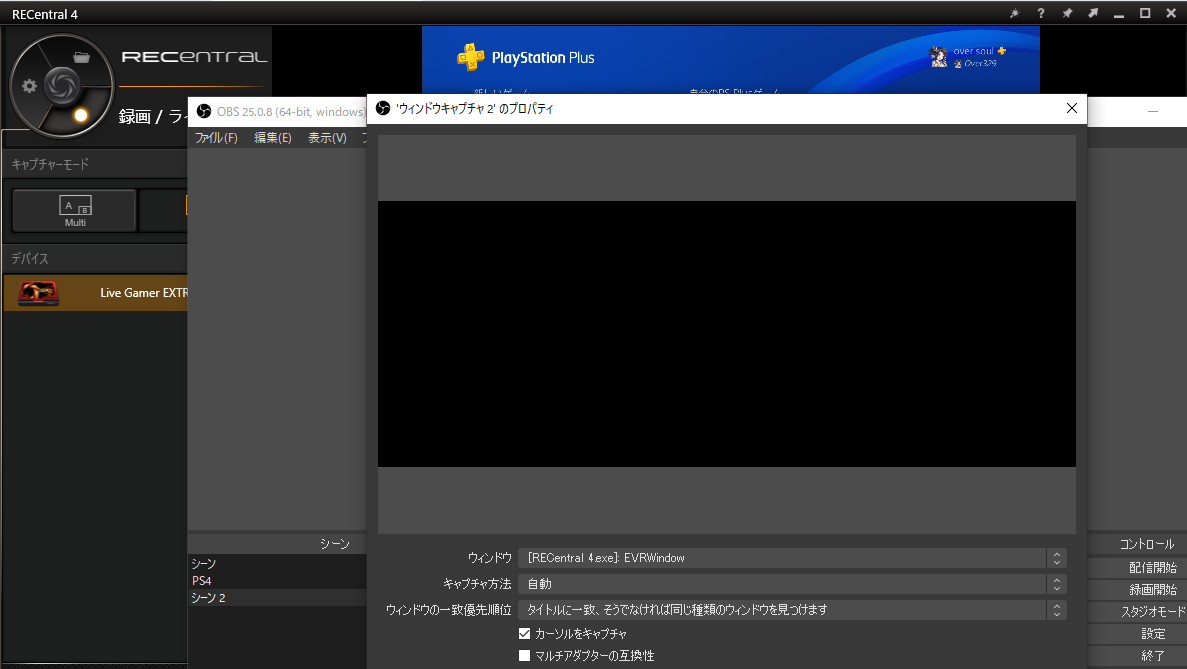Open the ファイル(F) menu in OBS
This screenshot has width=1187, height=669.
point(215,137)
